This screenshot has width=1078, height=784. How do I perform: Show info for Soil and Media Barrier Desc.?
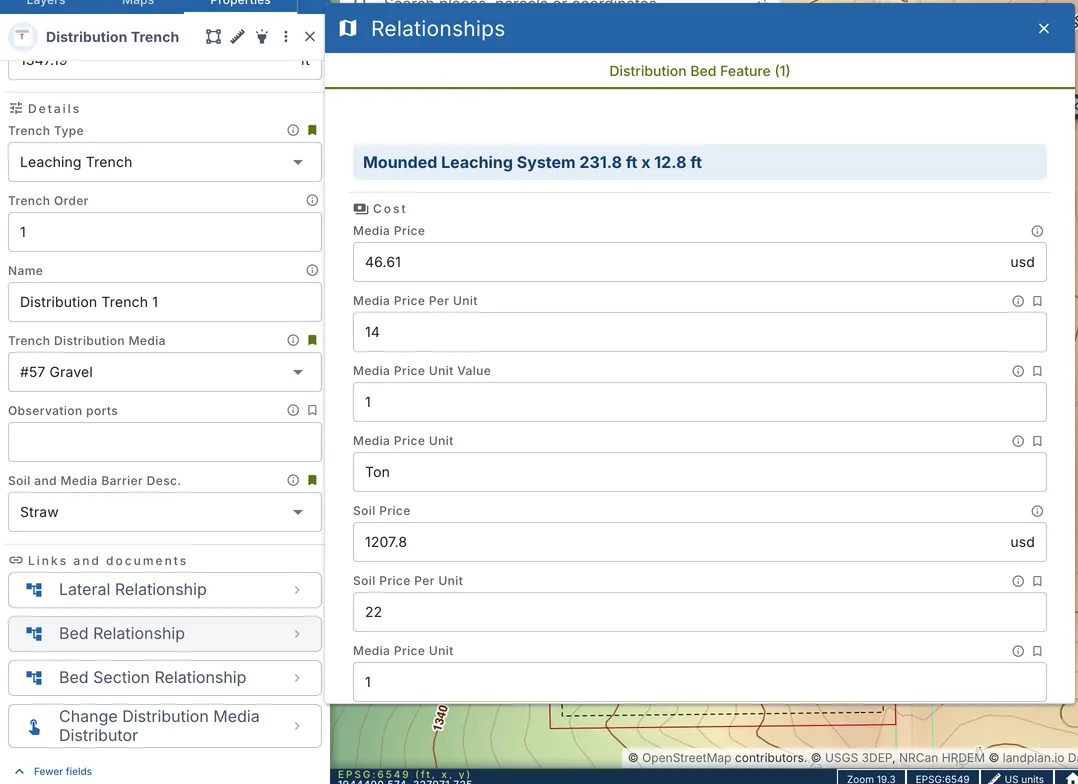[293, 480]
